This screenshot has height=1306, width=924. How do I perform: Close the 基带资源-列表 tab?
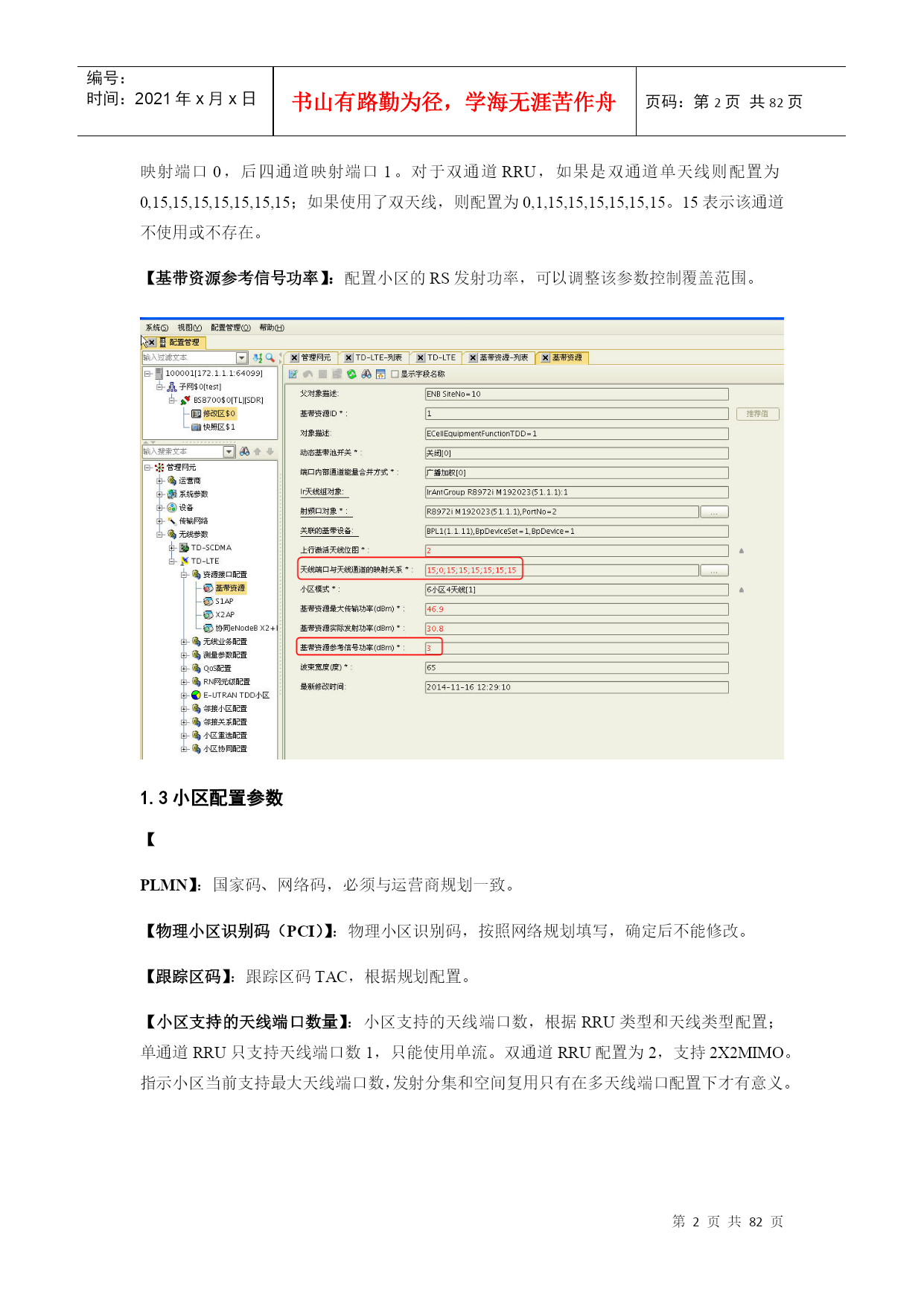[x=473, y=358]
